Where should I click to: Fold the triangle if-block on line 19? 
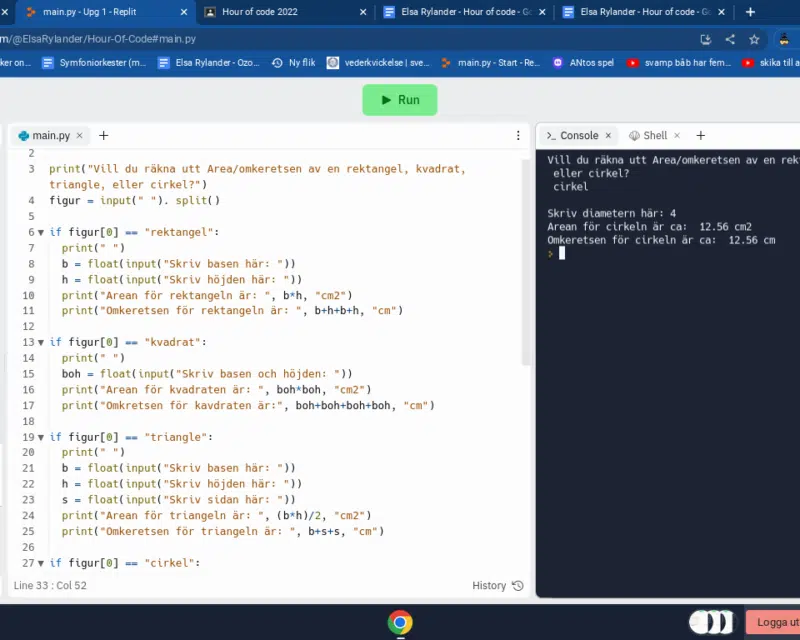[41, 437]
